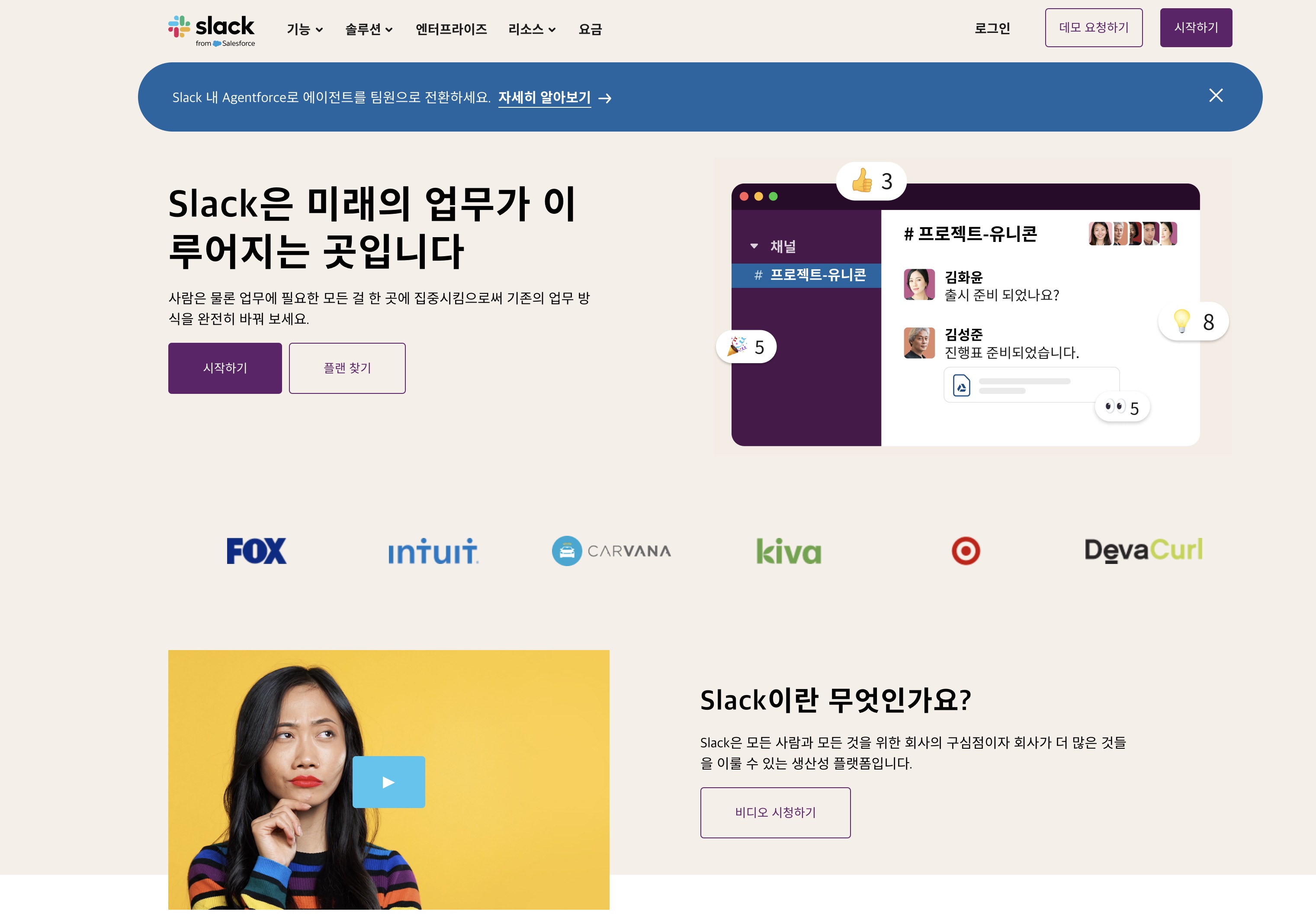Click the 플랜 찾기 button
1316x921 pixels.
pos(347,368)
